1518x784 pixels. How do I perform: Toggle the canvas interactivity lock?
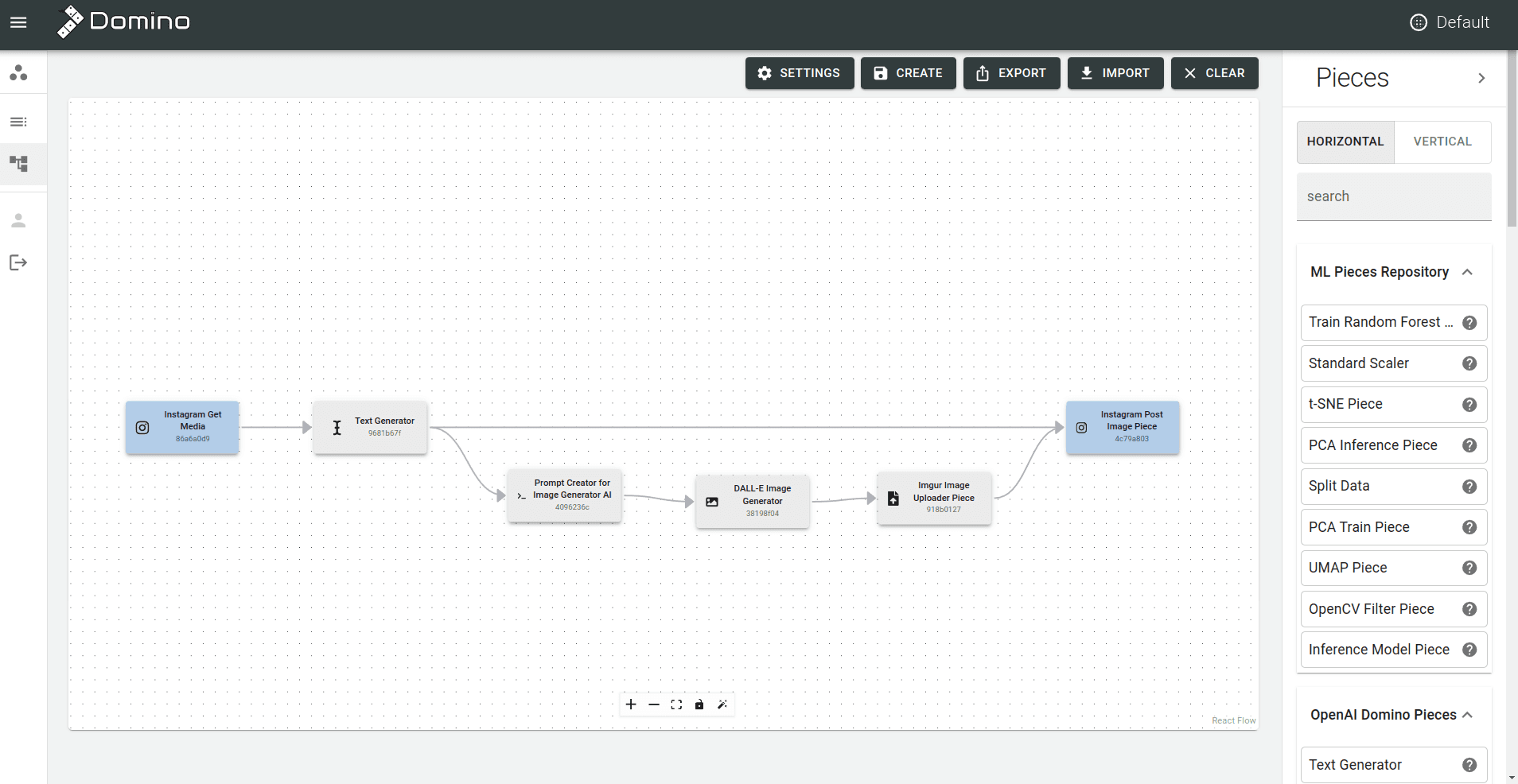(699, 704)
